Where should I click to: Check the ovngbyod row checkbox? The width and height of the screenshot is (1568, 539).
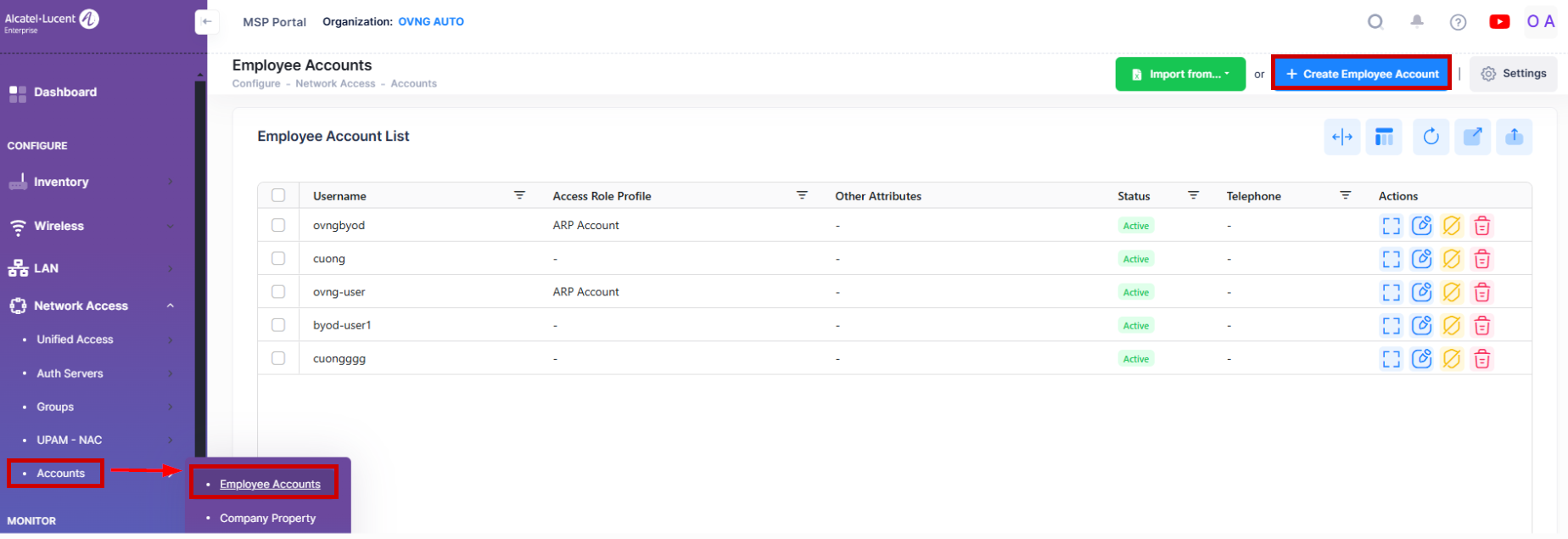pos(278,225)
